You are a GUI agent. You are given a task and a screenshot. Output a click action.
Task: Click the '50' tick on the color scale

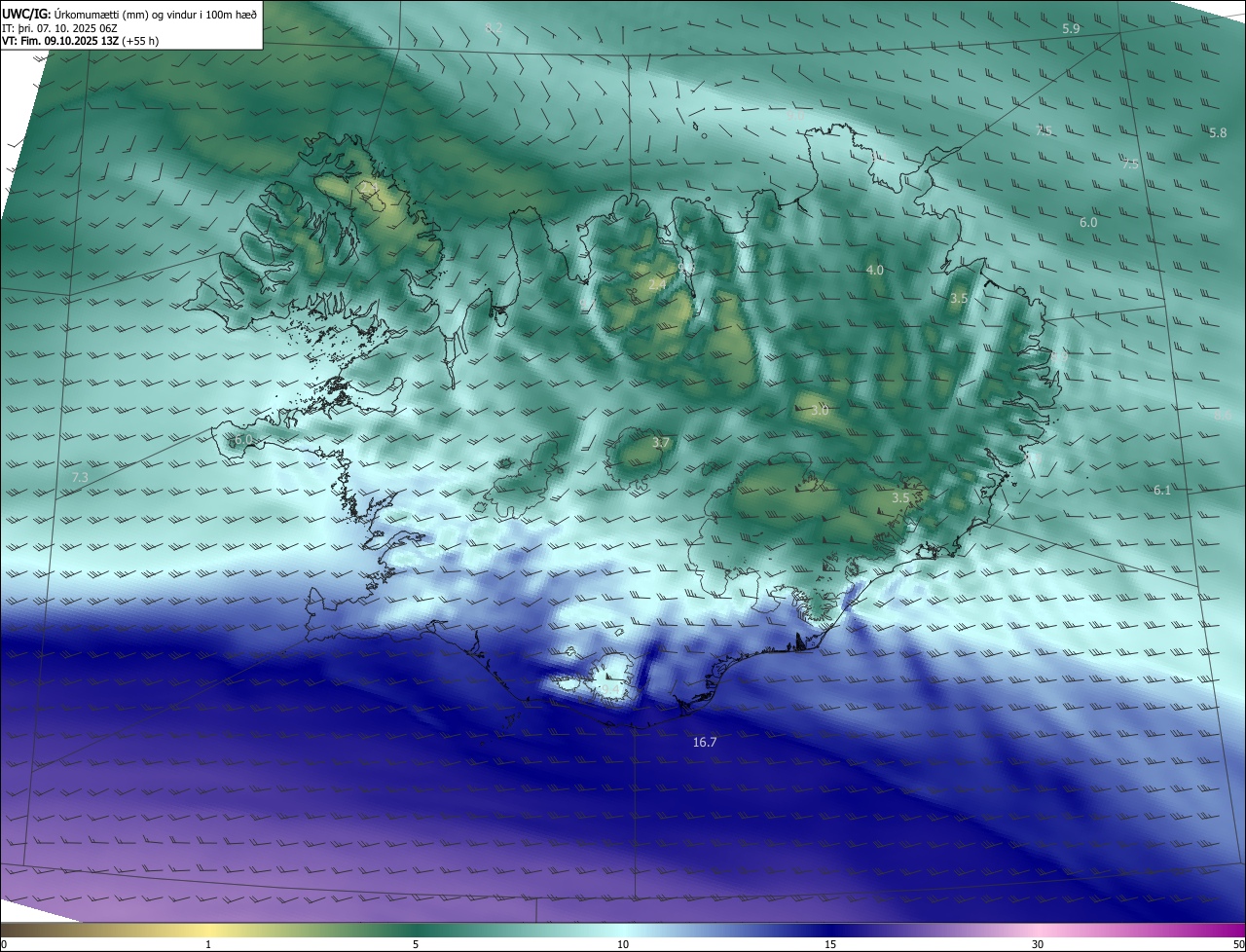pyautogui.click(x=1238, y=944)
